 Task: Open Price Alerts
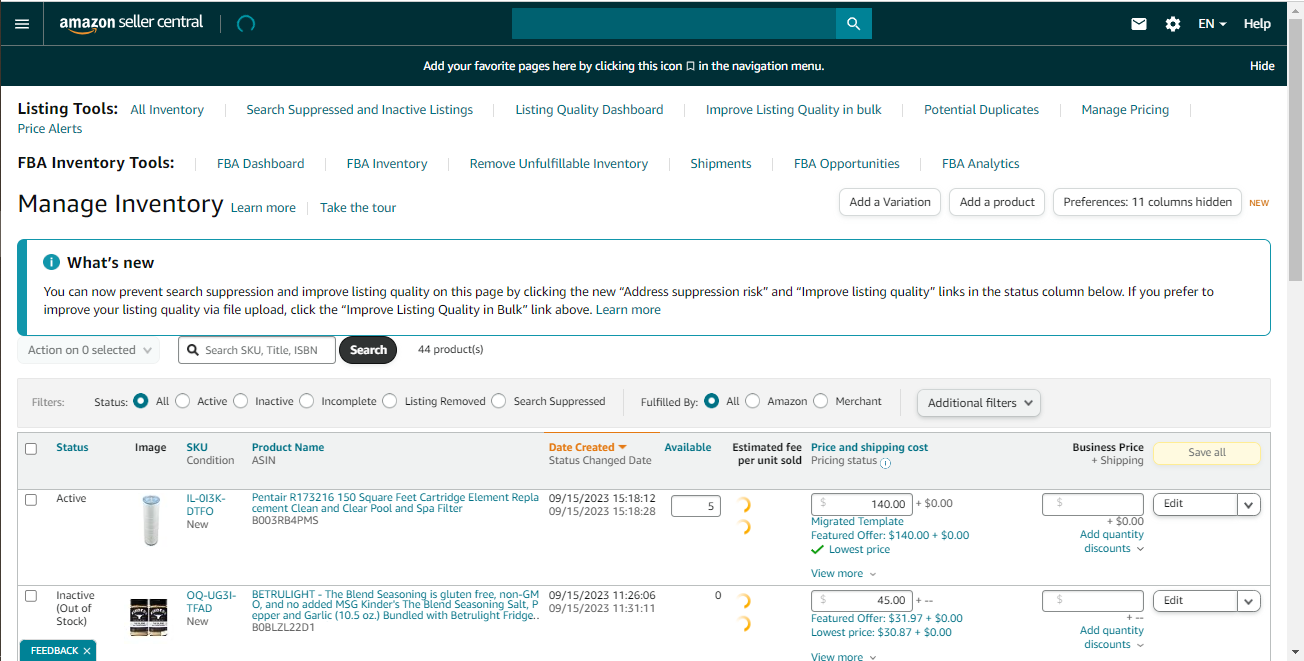click(x=50, y=129)
